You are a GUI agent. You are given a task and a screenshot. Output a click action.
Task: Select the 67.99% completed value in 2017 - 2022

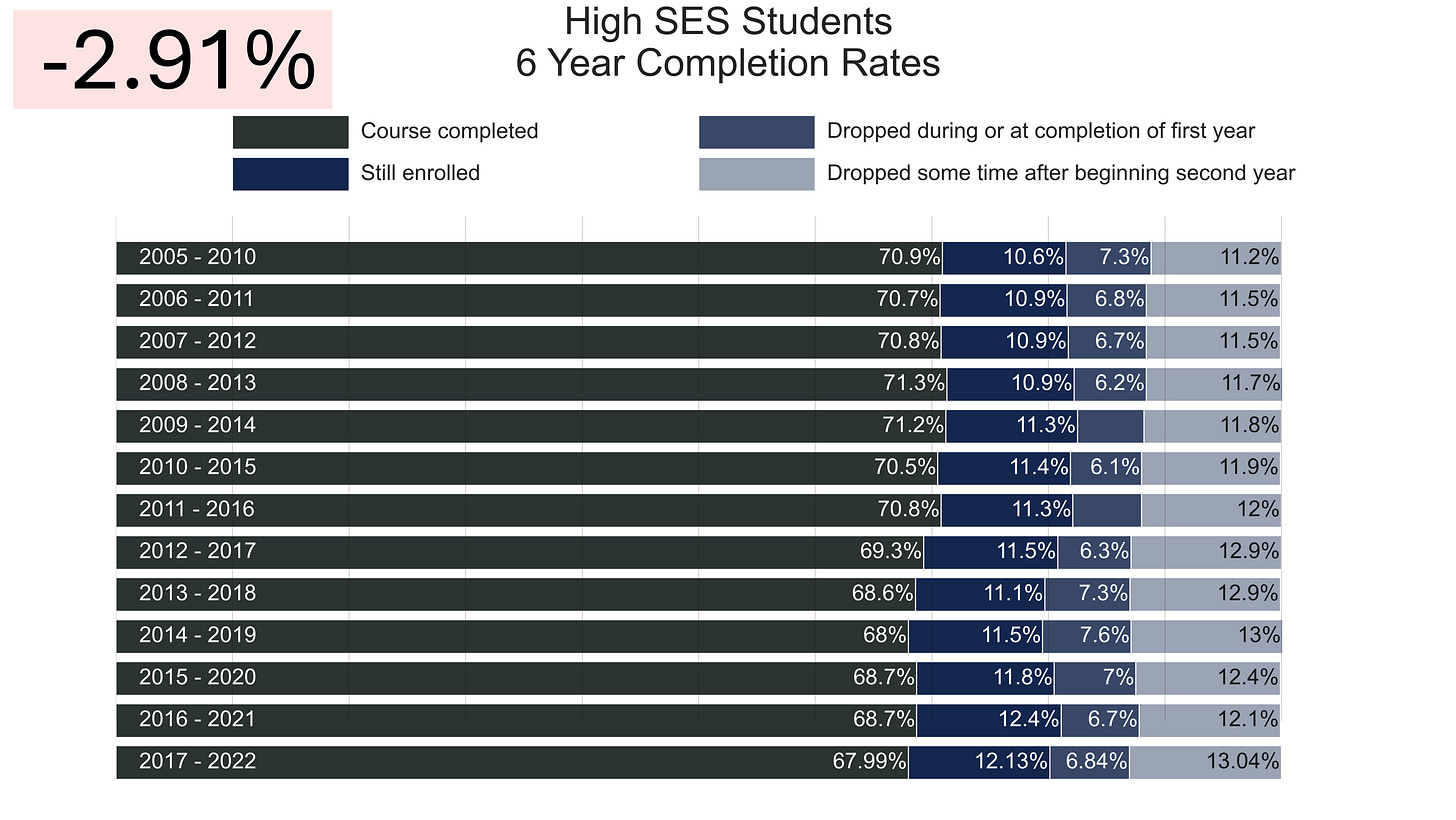coord(870,761)
